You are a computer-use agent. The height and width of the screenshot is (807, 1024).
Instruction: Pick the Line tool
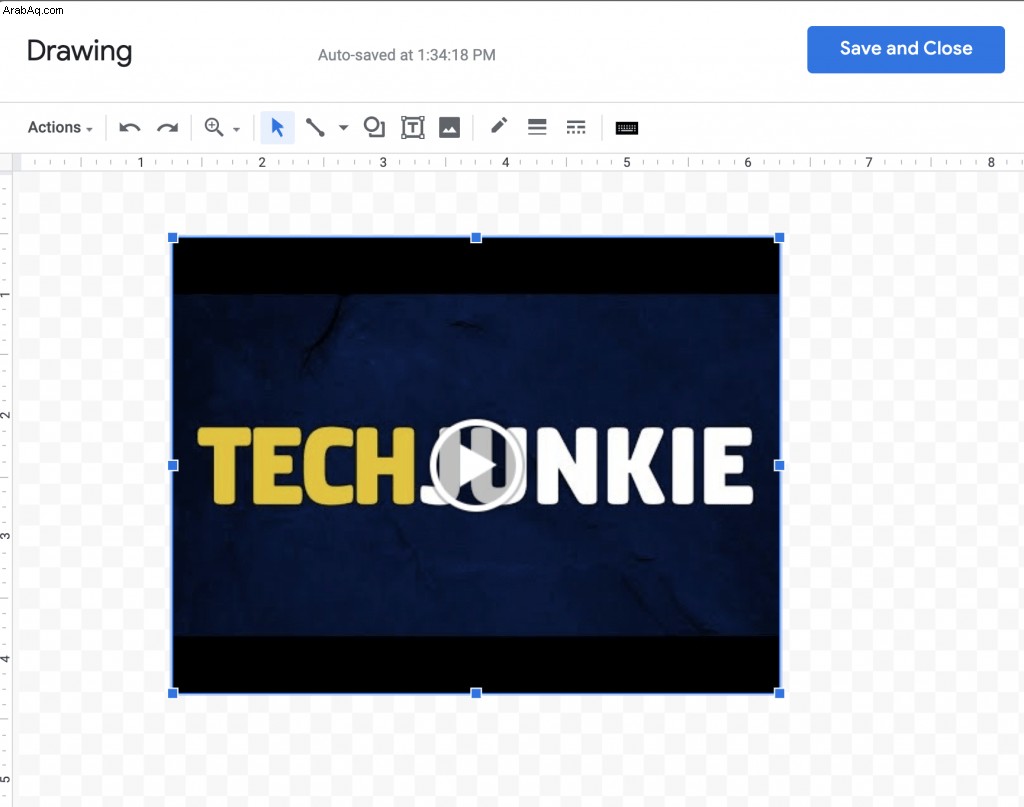click(315, 127)
